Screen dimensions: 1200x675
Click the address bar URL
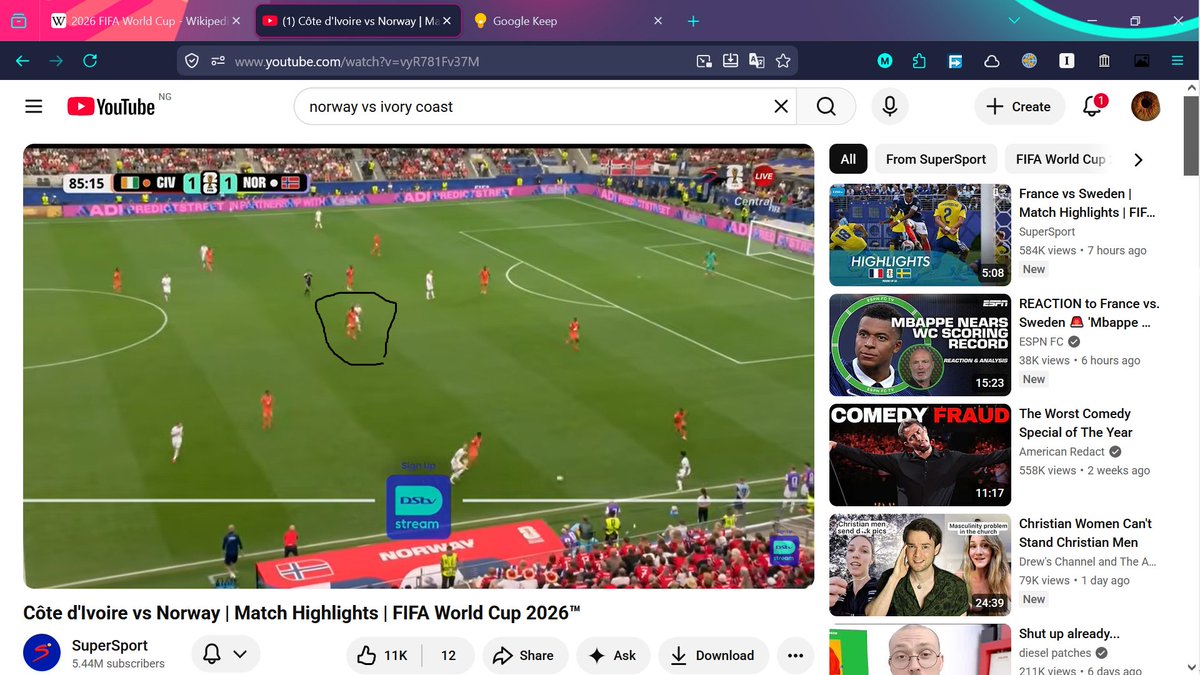pyautogui.click(x=357, y=62)
